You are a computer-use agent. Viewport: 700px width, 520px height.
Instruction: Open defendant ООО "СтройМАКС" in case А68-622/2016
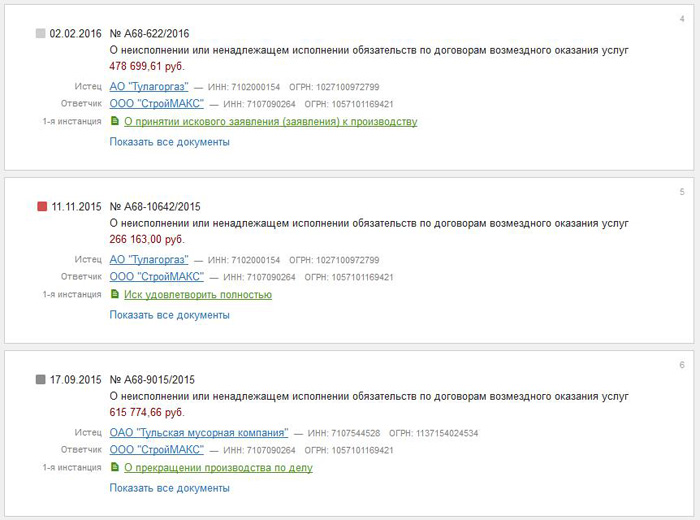(x=156, y=103)
